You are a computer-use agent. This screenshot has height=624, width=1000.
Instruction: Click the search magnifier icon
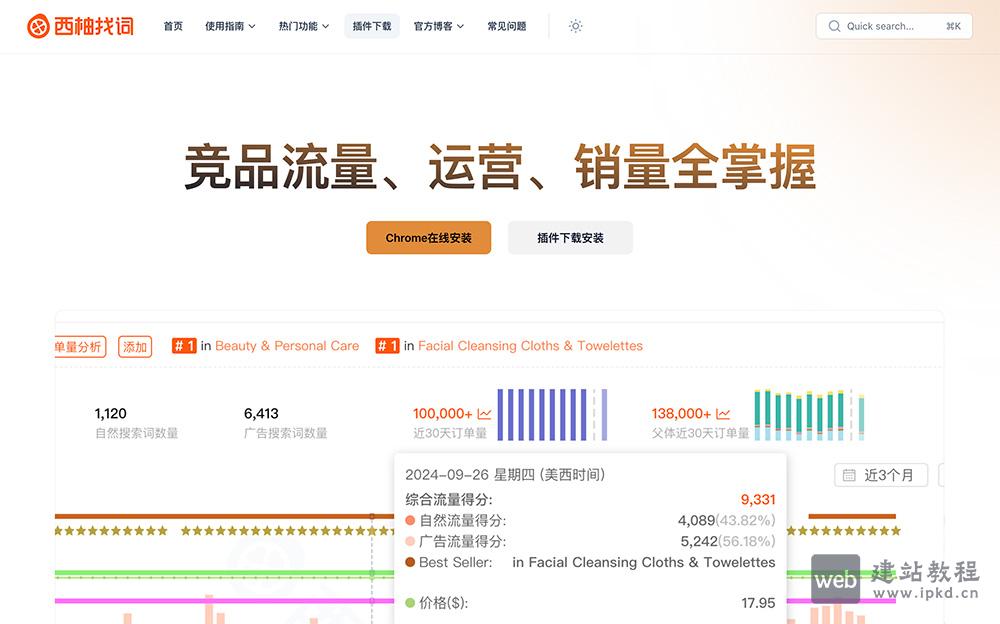coord(834,26)
